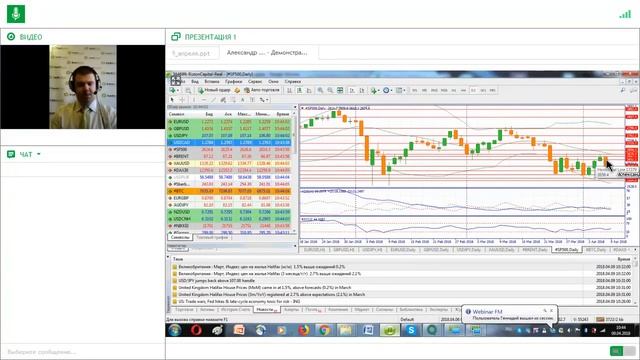Select bar chart type icon
The image size is (640, 360).
point(289,91)
